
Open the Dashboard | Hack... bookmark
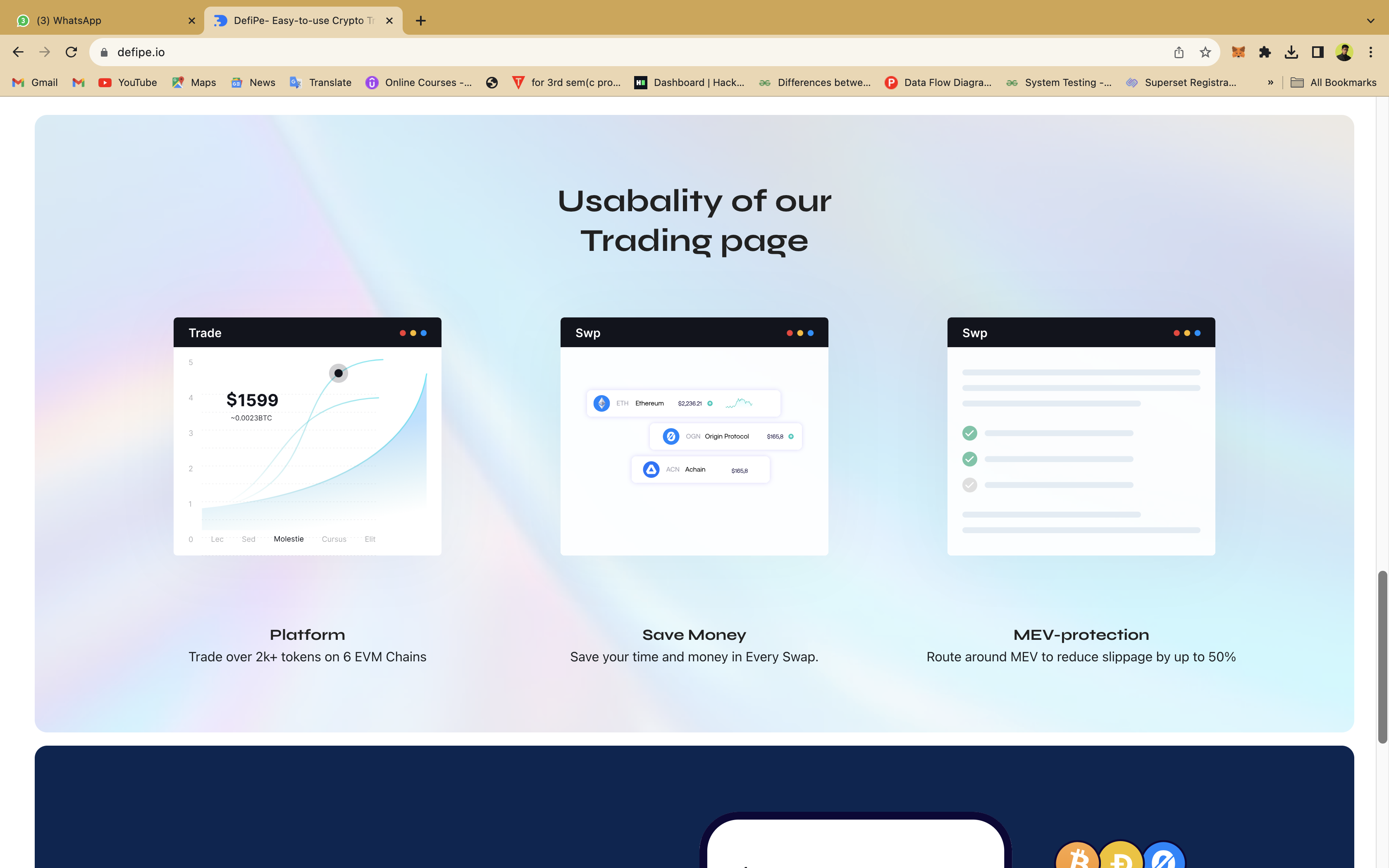point(690,83)
